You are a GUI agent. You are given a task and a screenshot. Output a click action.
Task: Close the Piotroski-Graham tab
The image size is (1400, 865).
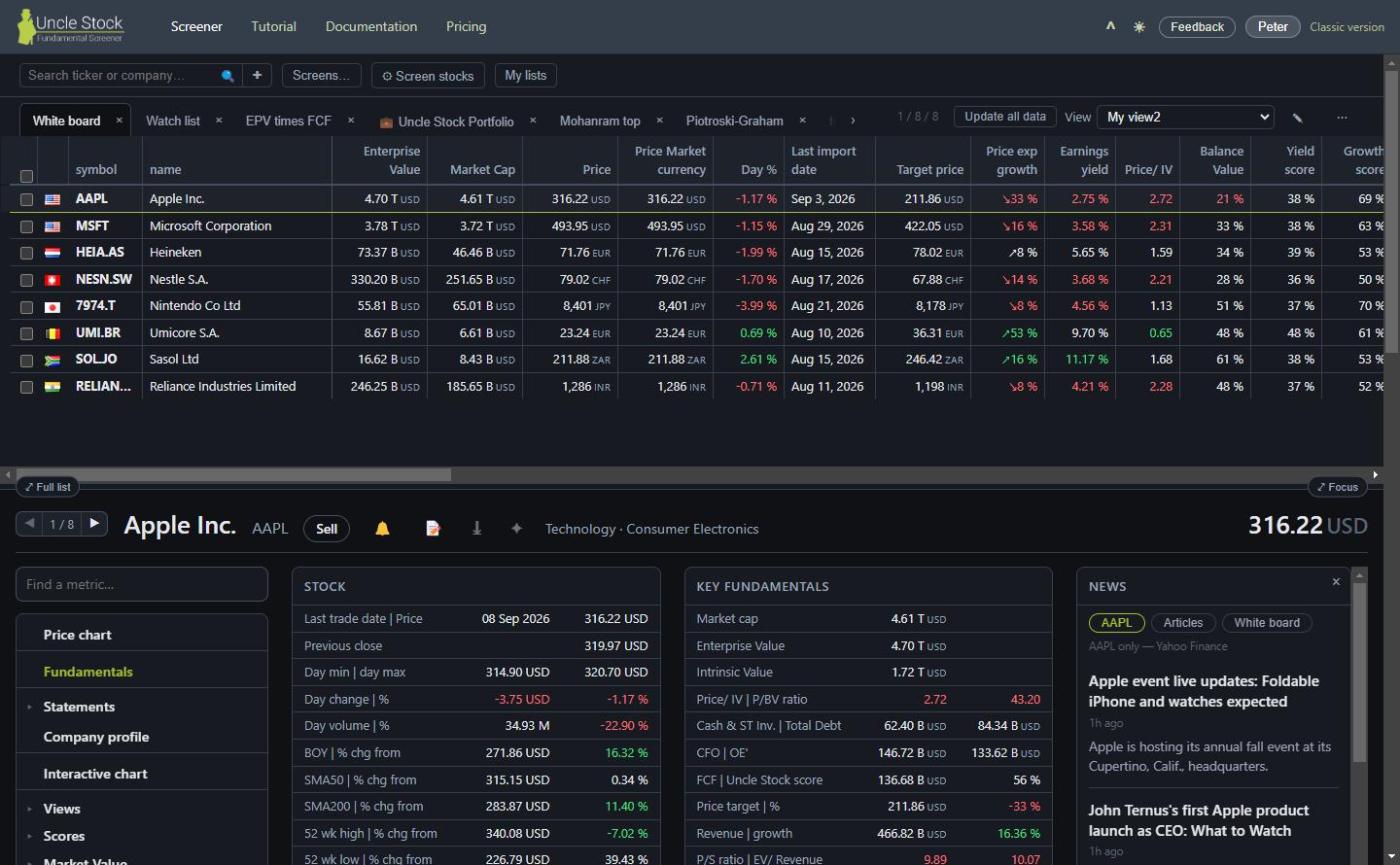[802, 120]
